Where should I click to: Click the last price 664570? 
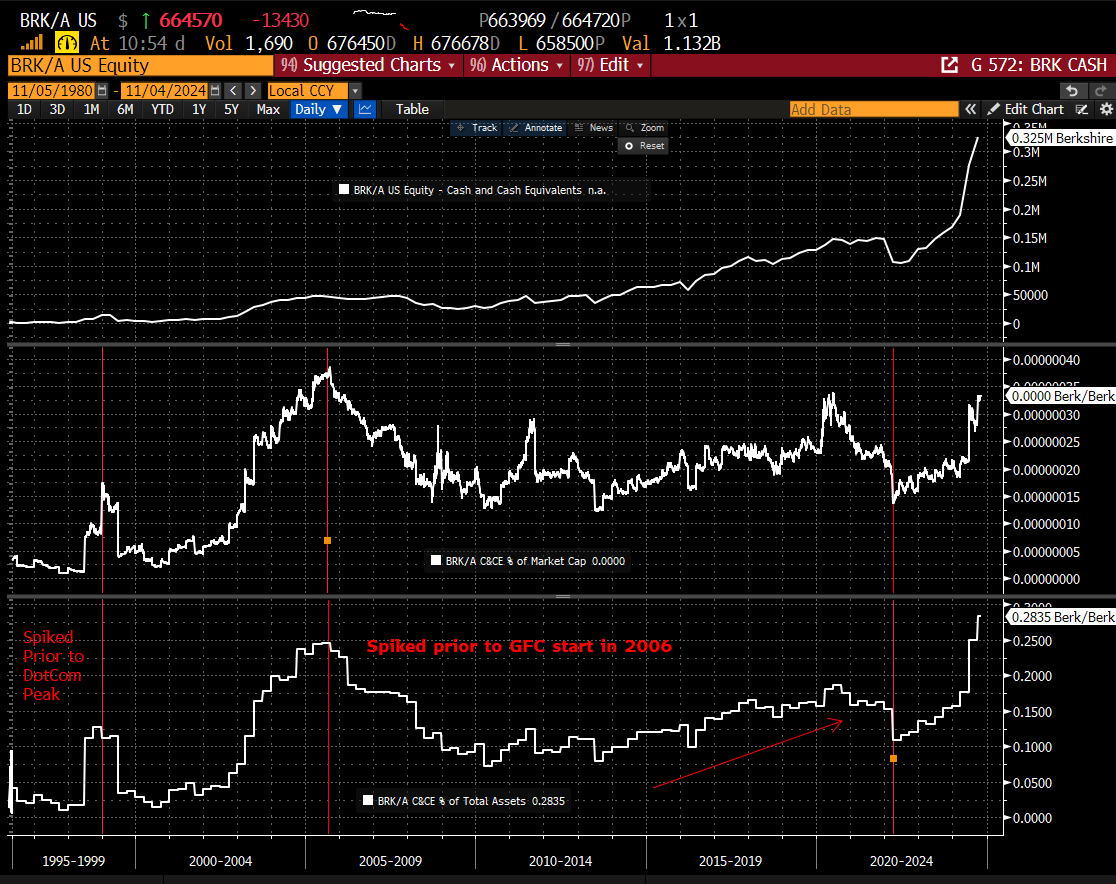191,21
